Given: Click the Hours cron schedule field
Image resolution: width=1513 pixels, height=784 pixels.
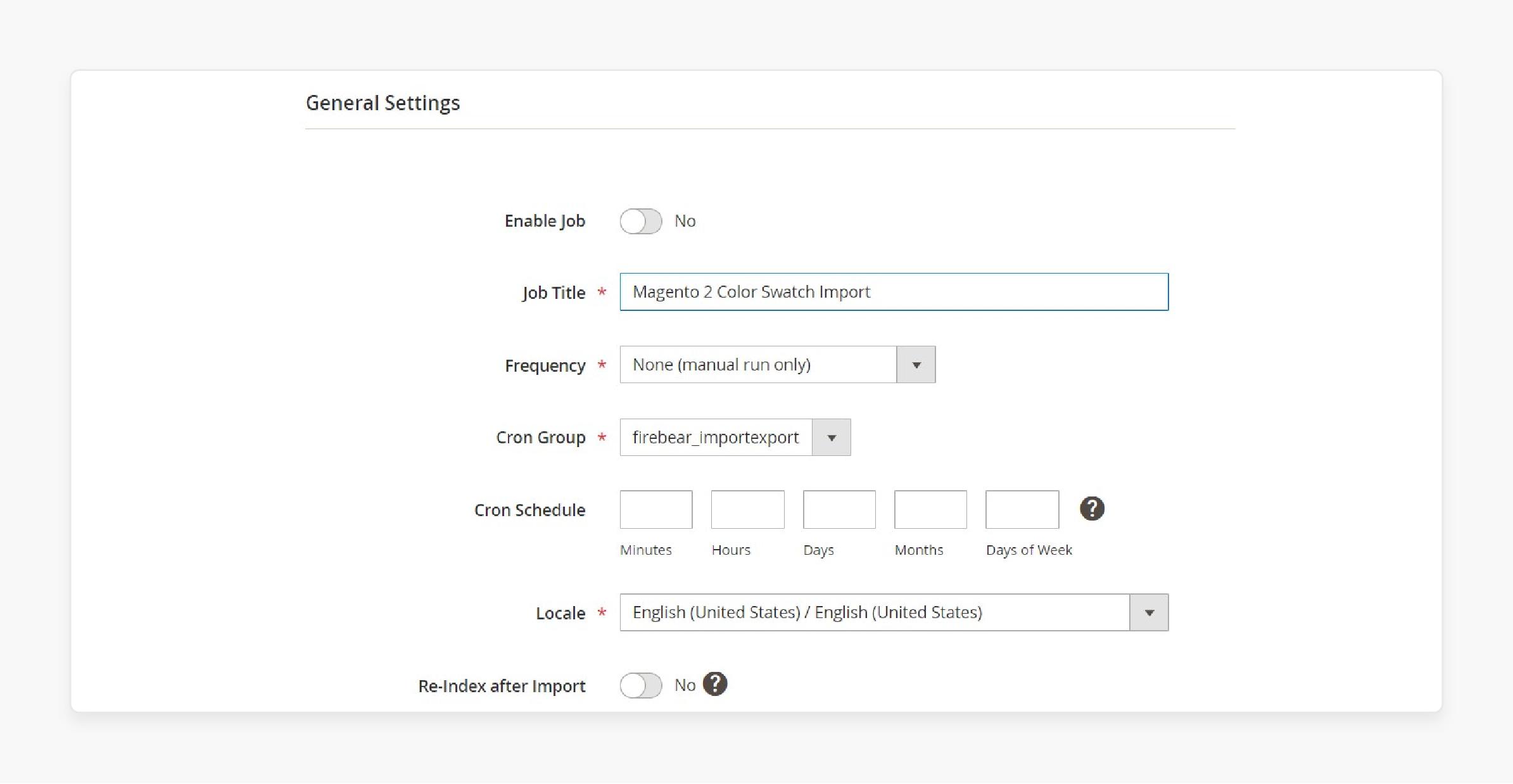Looking at the screenshot, I should pyautogui.click(x=747, y=509).
